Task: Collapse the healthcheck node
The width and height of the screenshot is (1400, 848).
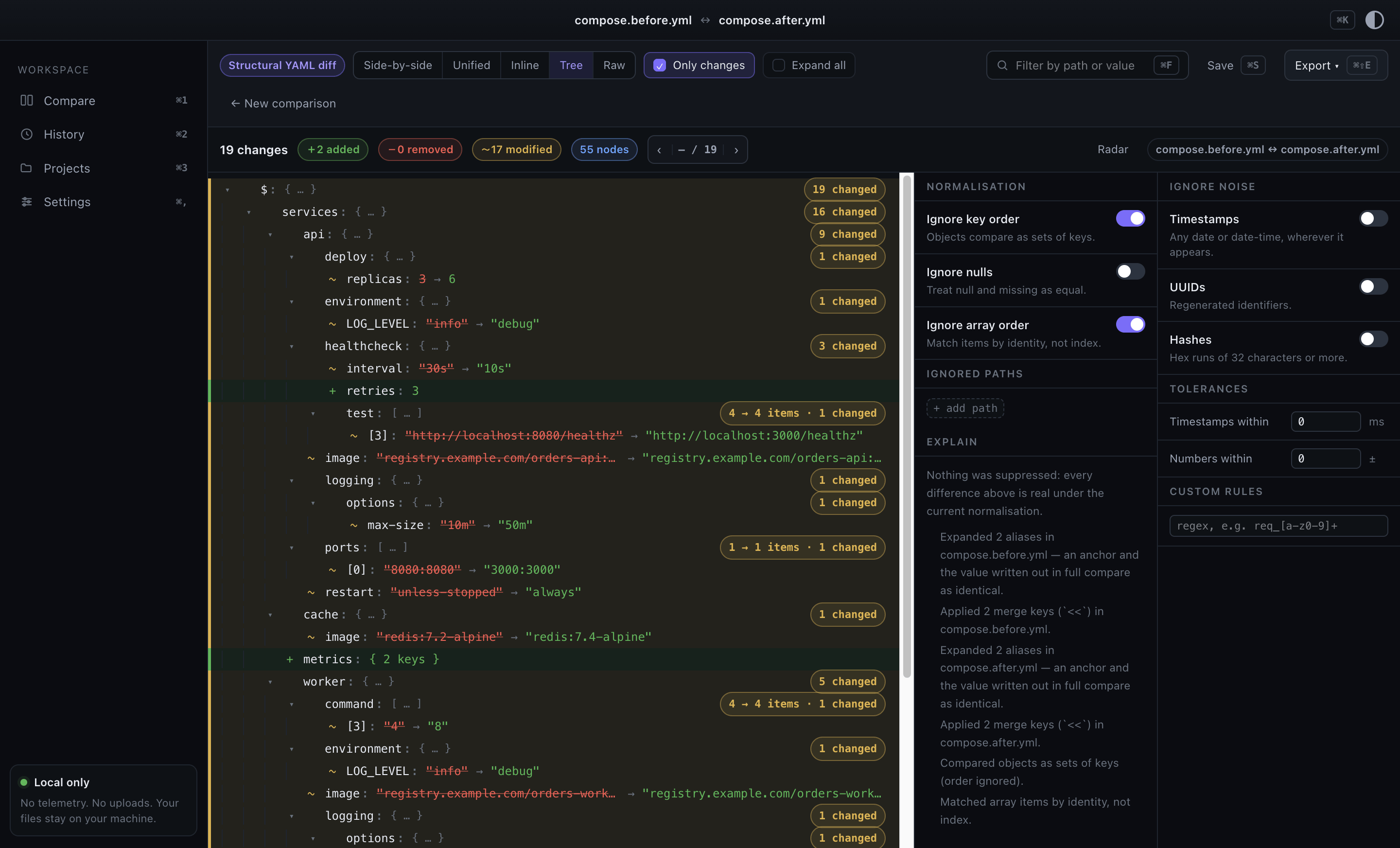Action: tap(292, 346)
